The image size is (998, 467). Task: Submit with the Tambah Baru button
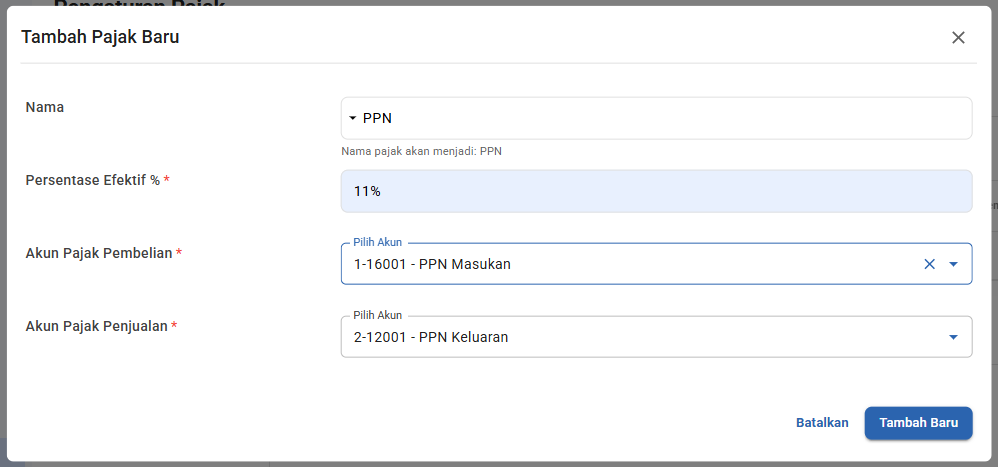click(x=918, y=422)
